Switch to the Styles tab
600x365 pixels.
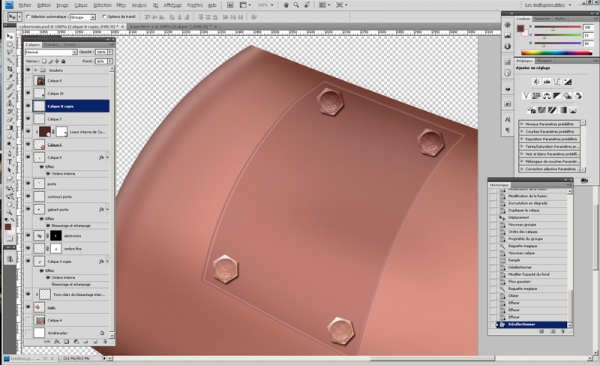coord(560,18)
